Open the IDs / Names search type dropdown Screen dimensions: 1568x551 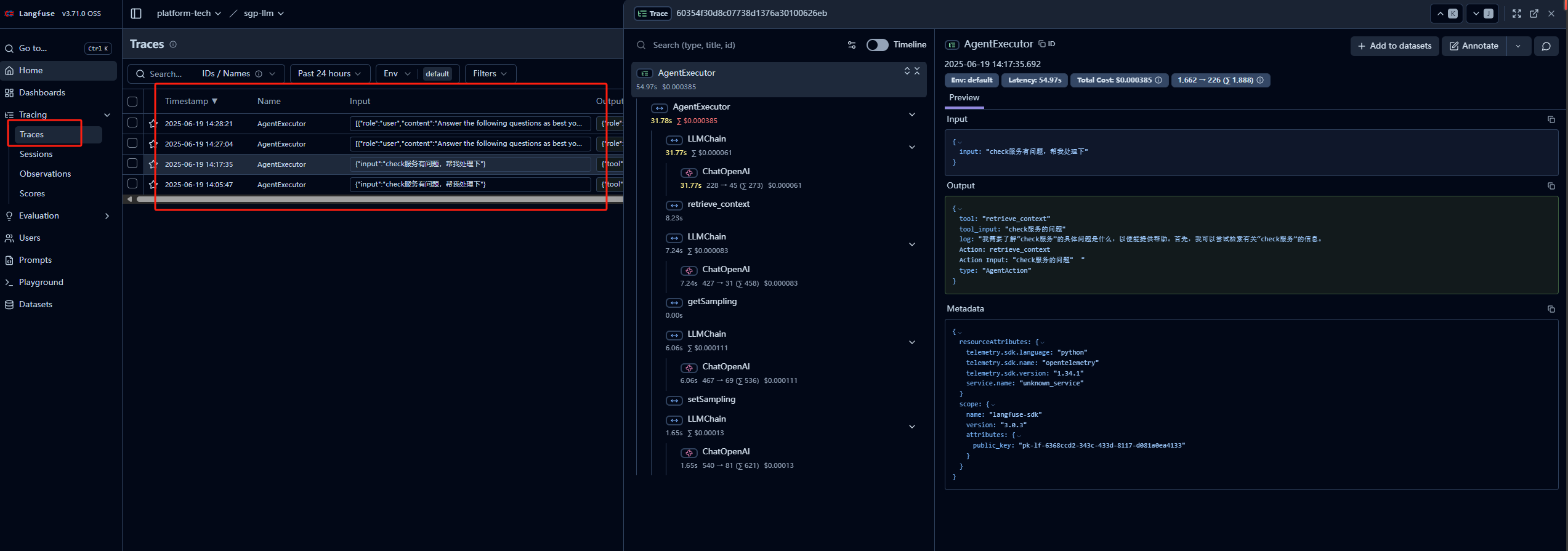pos(238,74)
